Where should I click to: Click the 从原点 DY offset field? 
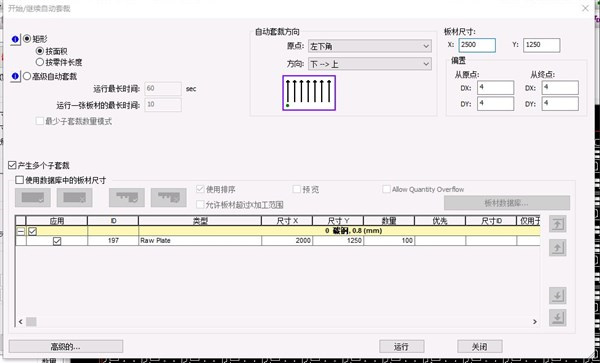pos(496,104)
